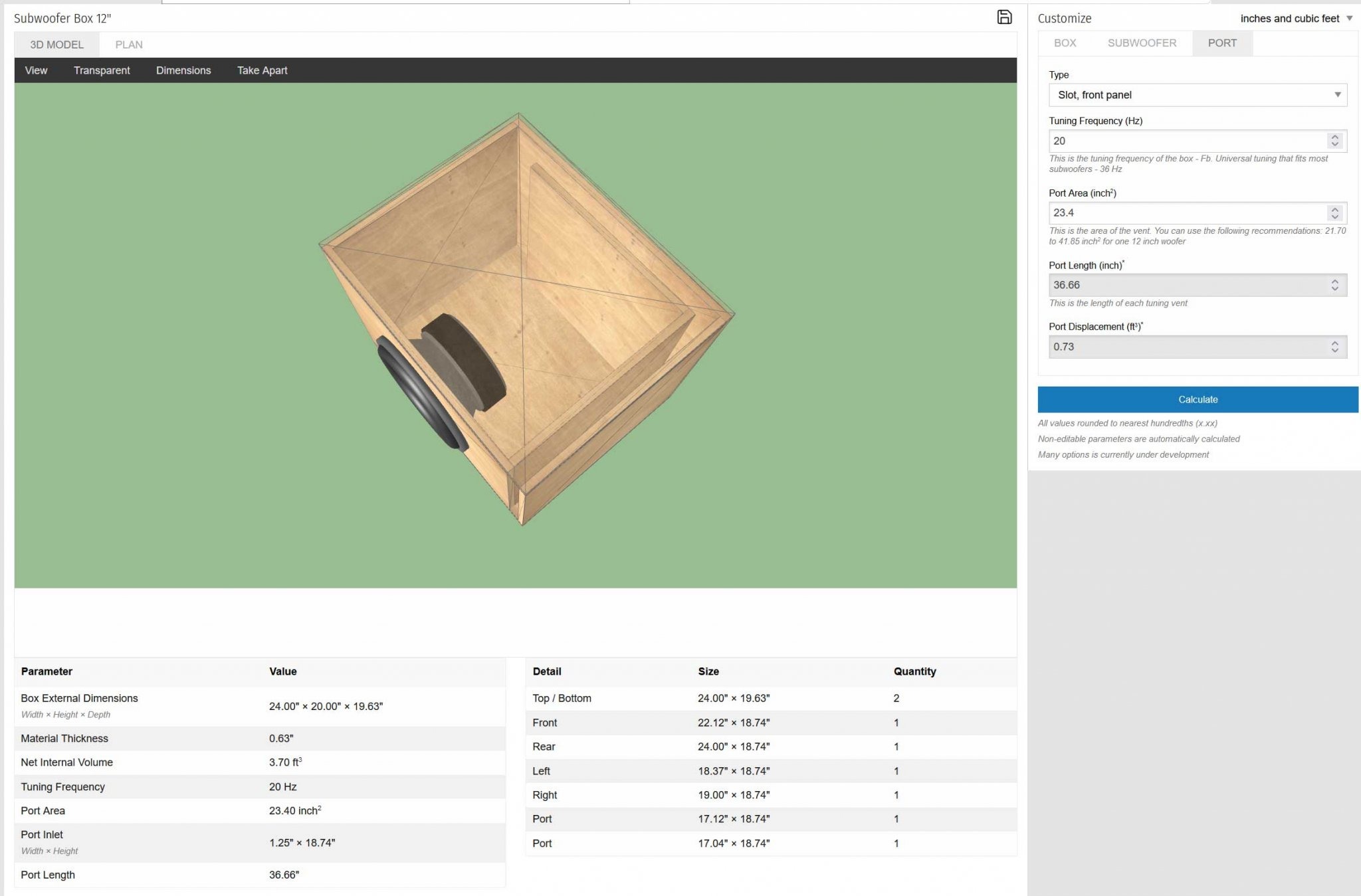Click the Rear panel size 24.00" × 18.74"

pos(734,747)
